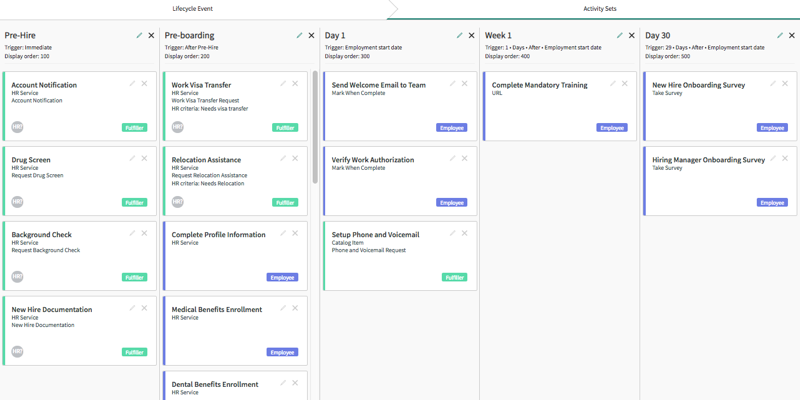The width and height of the screenshot is (800, 400).
Task: Edit the New Hire Onboarding Survey activity
Action: tap(773, 84)
